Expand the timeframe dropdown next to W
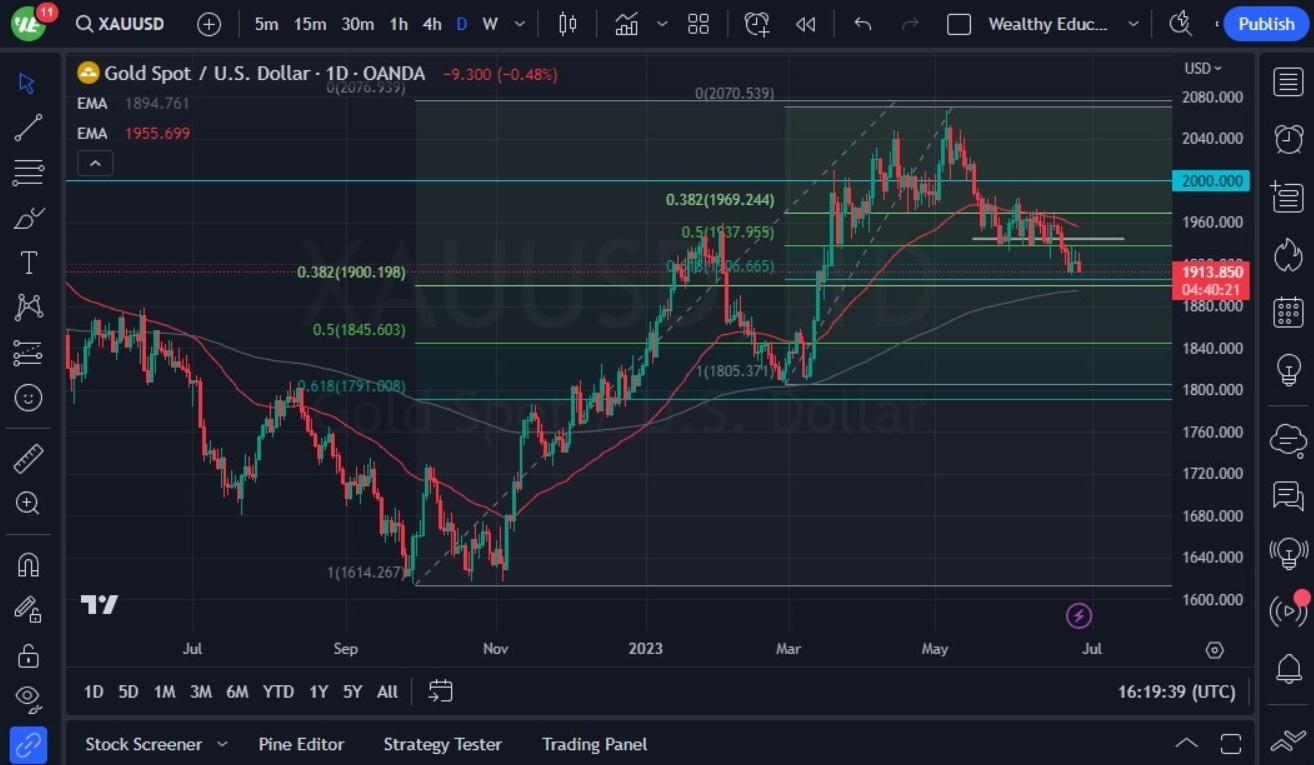1314x765 pixels. pyautogui.click(x=519, y=24)
